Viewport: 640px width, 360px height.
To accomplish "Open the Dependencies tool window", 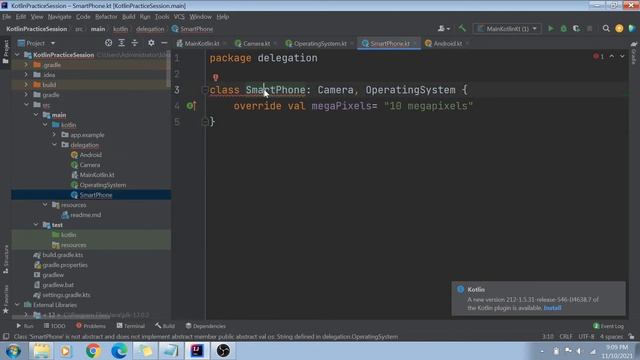I will [x=206, y=326].
